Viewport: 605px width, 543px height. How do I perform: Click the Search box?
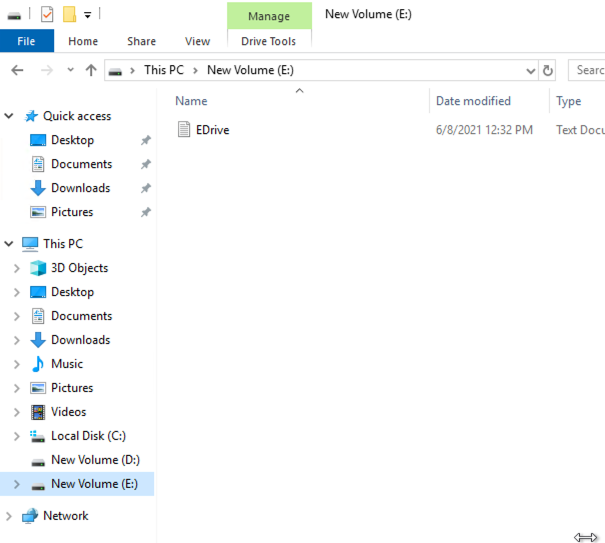pyautogui.click(x=587, y=70)
